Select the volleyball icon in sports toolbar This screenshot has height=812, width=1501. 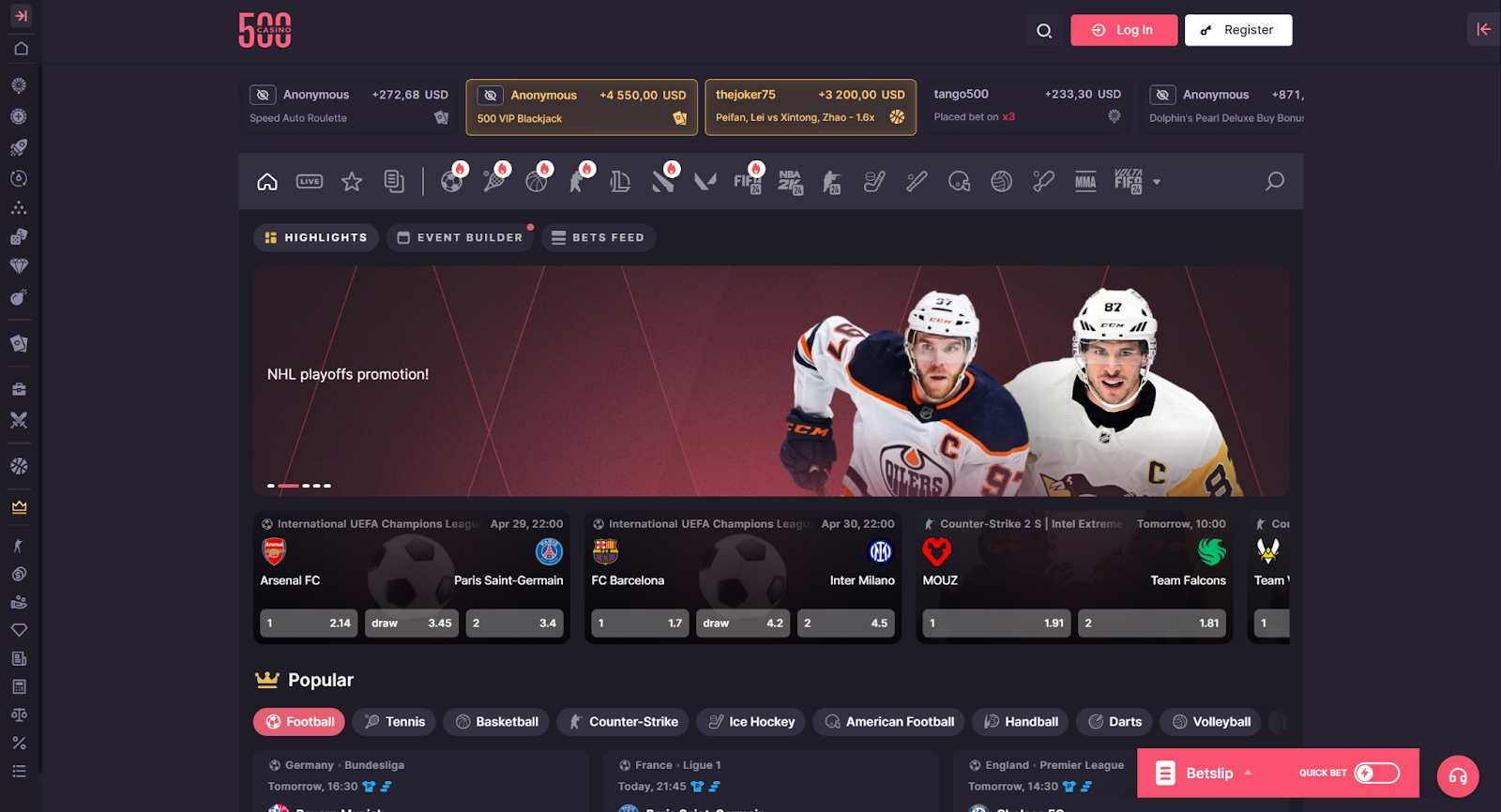pos(1001,182)
